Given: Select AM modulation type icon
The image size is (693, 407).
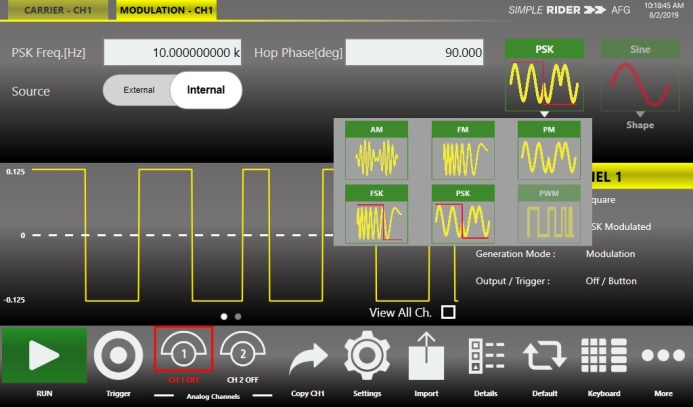Looking at the screenshot, I should point(376,151).
